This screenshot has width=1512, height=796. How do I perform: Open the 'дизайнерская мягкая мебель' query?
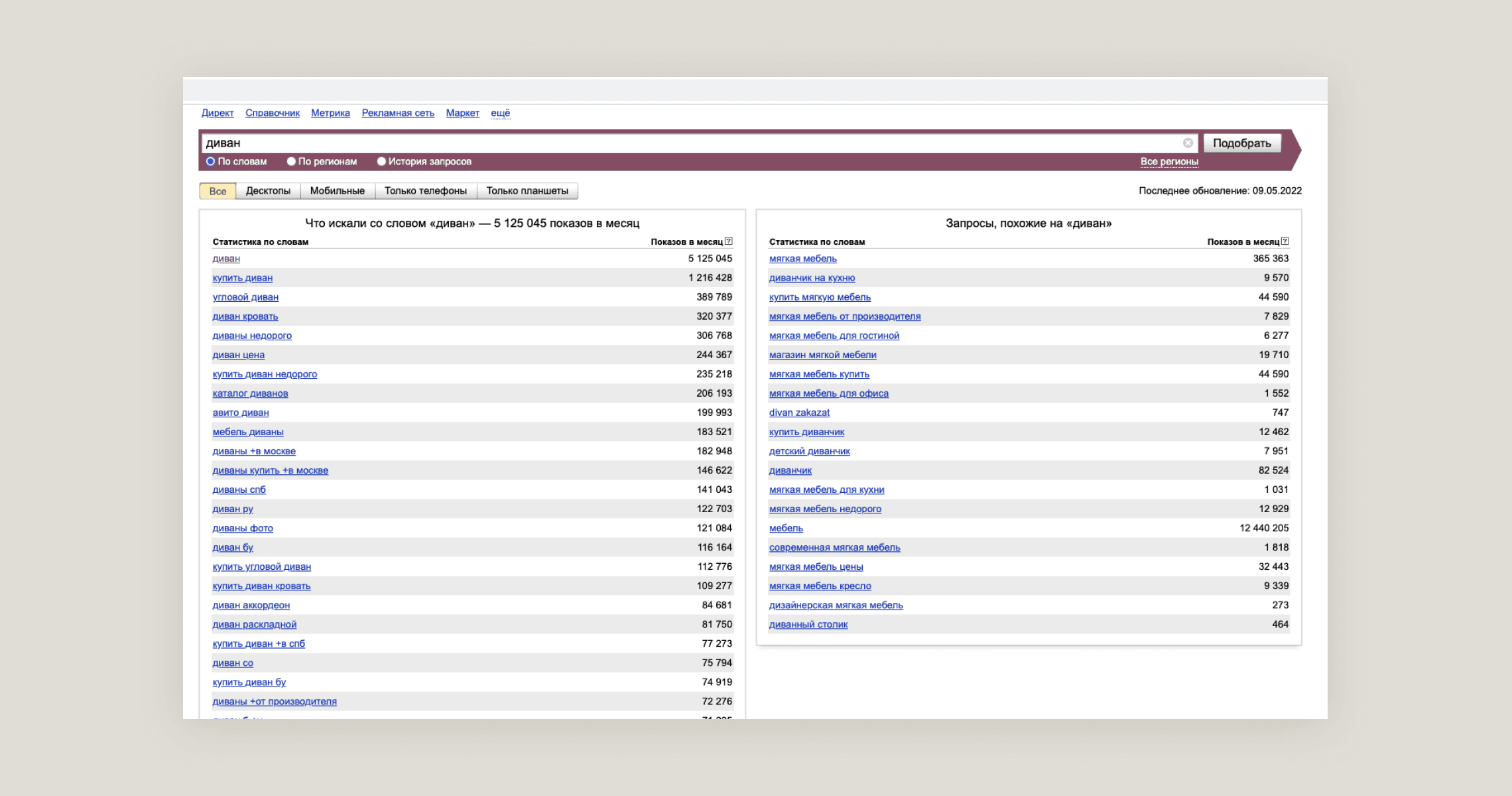pos(836,605)
